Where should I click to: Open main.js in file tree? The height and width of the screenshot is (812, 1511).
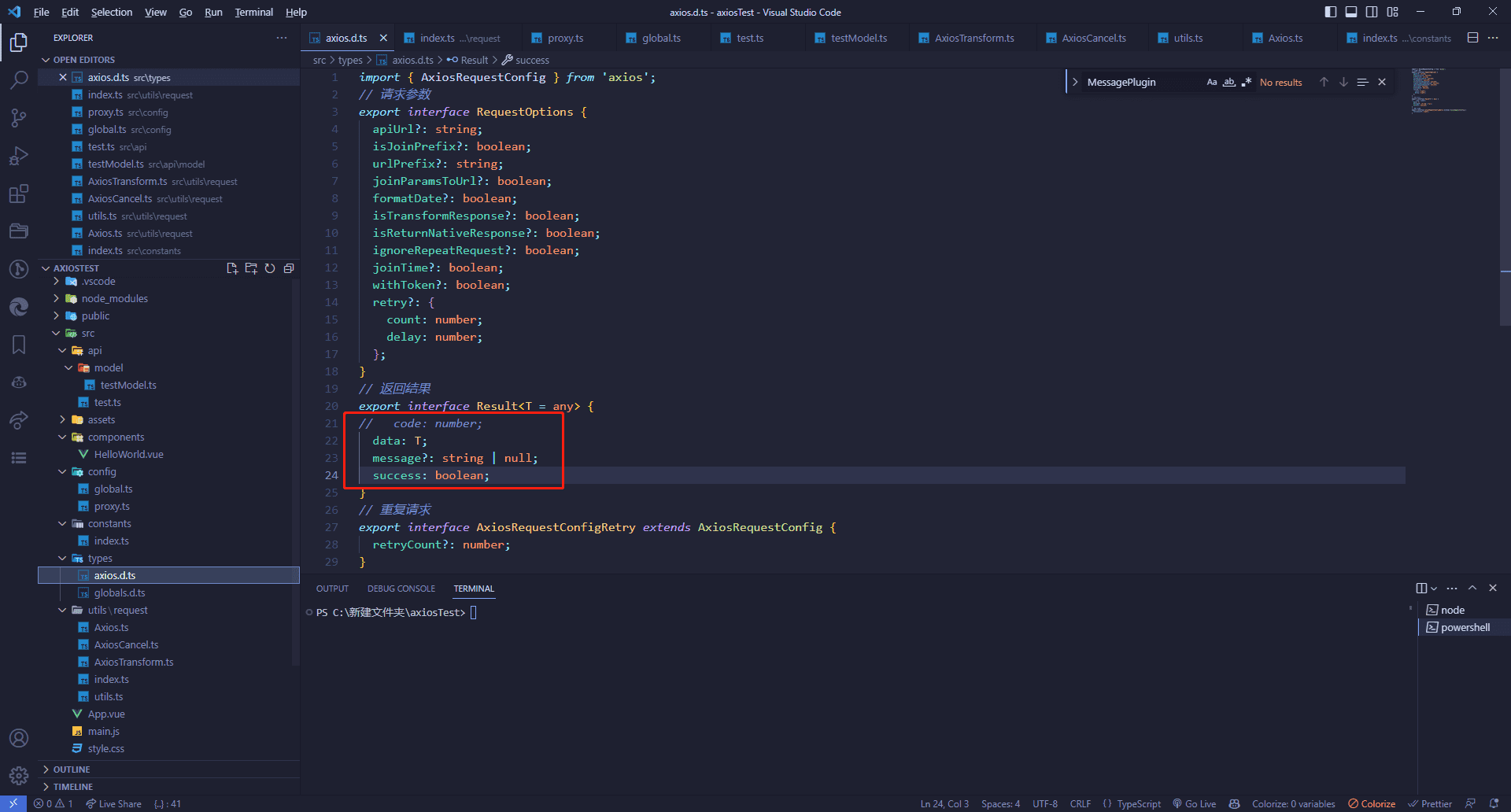click(x=103, y=731)
